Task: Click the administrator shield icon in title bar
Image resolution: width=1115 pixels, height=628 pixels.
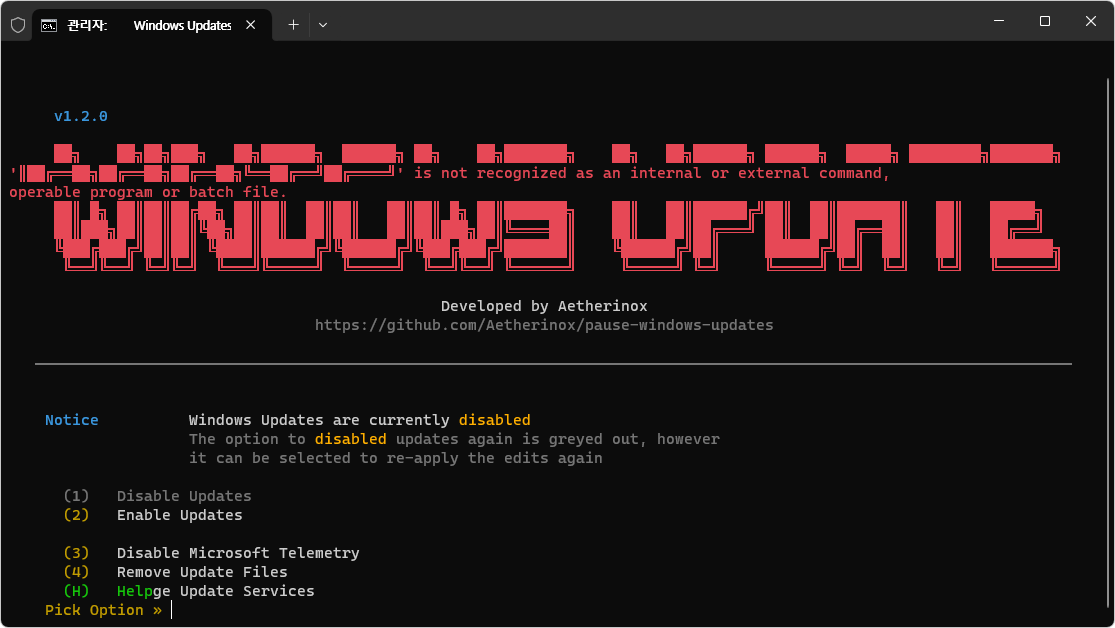Action: (18, 25)
